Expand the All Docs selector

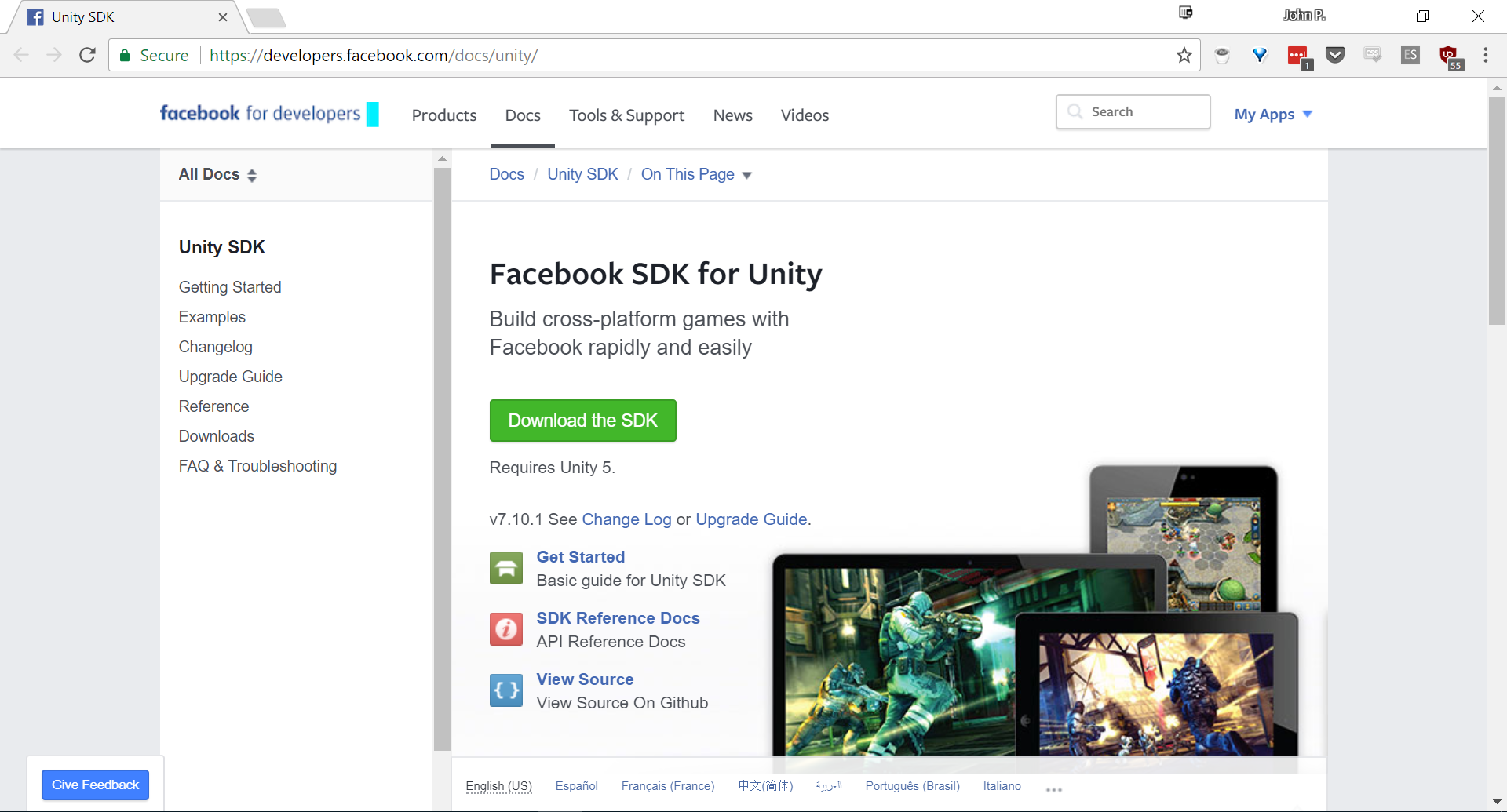[x=218, y=174]
